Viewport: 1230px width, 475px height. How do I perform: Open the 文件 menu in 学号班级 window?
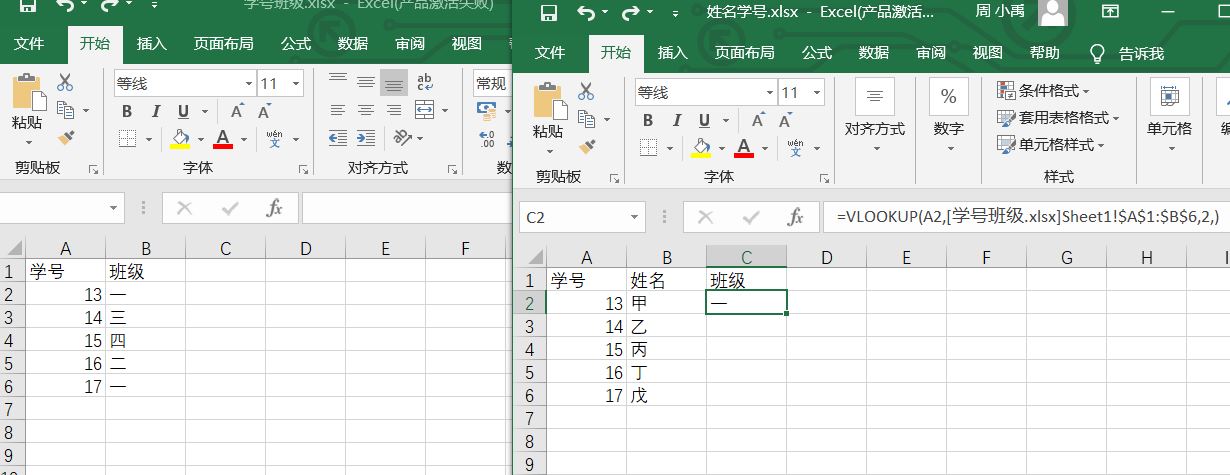[x=29, y=44]
